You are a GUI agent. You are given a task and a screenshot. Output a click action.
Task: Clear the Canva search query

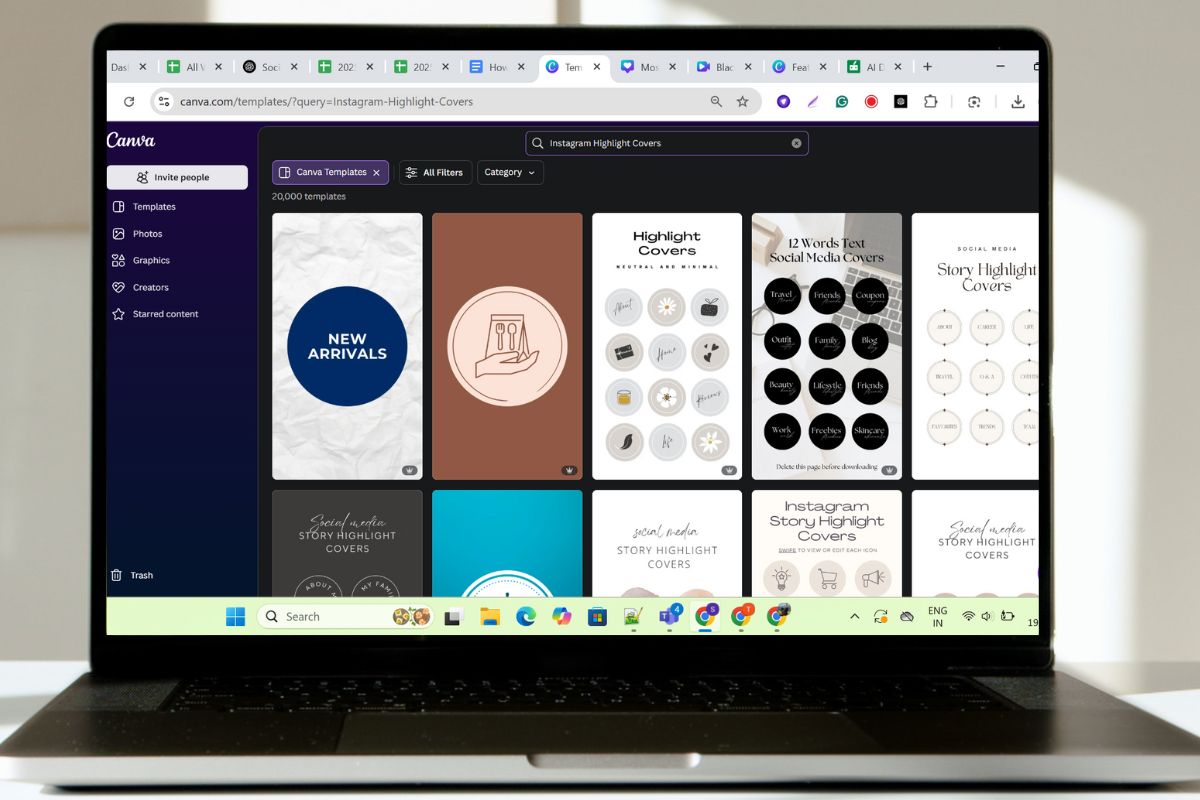796,143
